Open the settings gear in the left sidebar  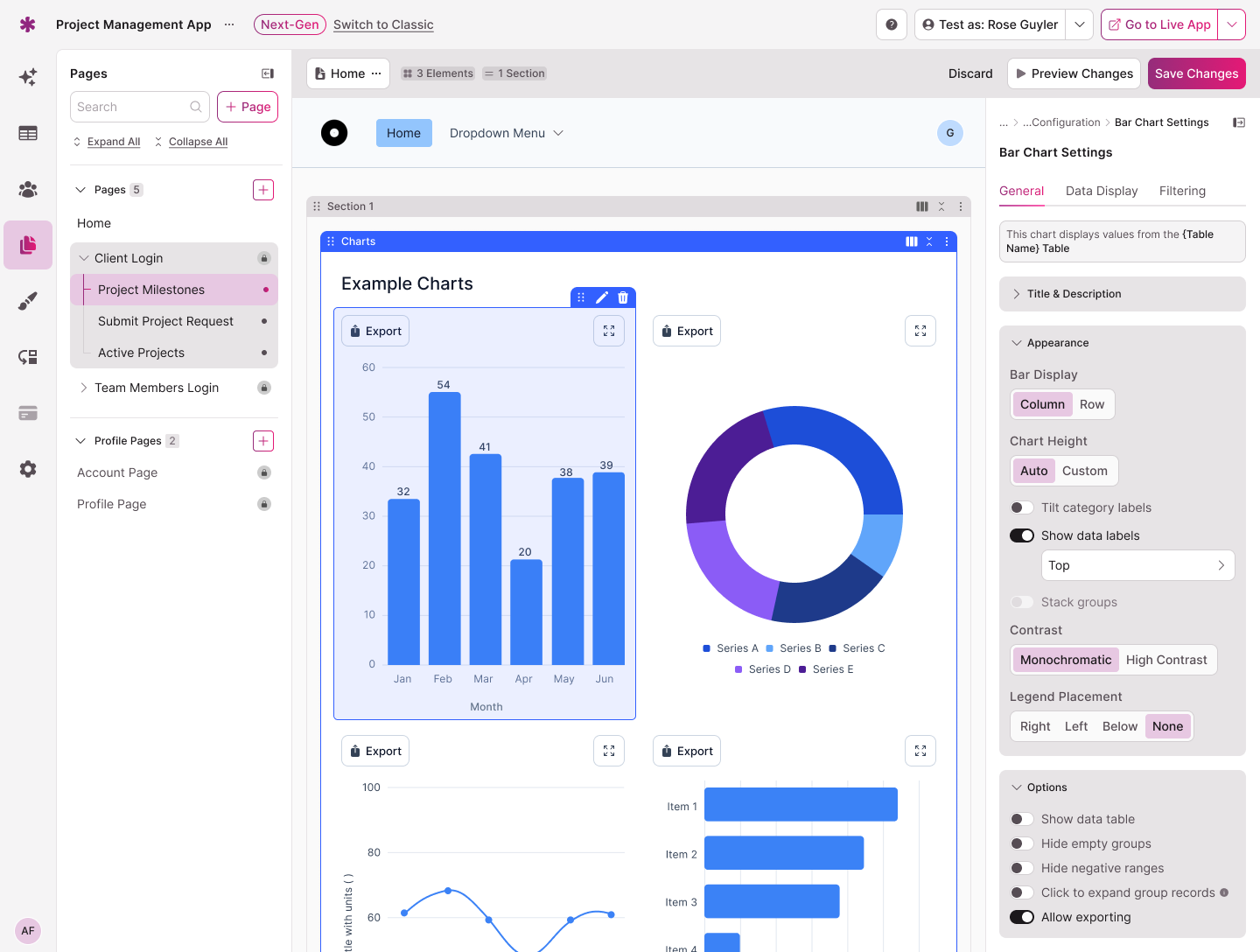(x=28, y=469)
